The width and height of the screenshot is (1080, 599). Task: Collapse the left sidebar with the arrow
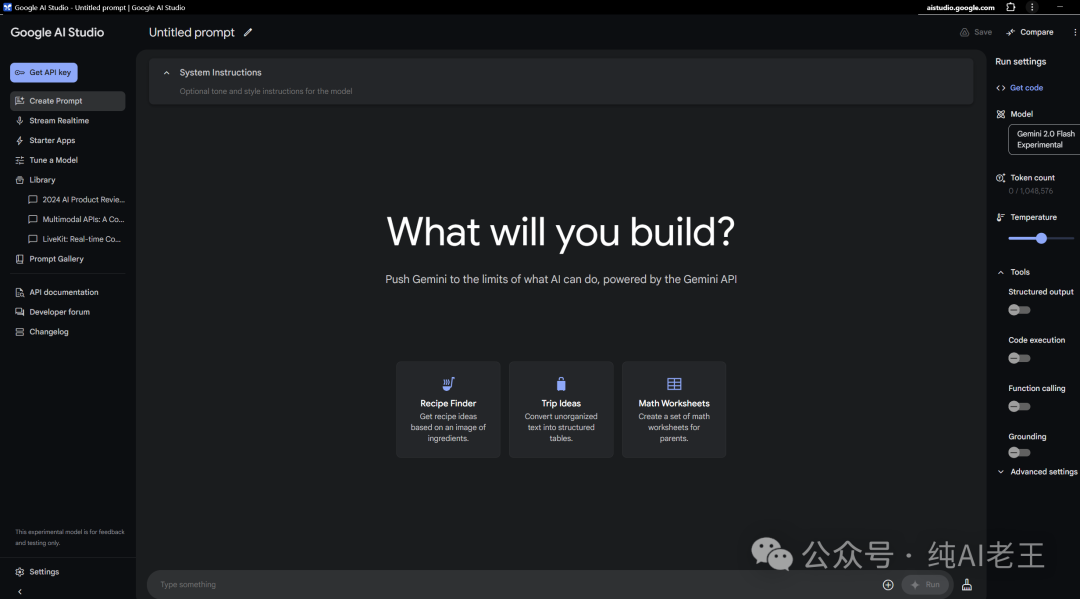(19, 591)
